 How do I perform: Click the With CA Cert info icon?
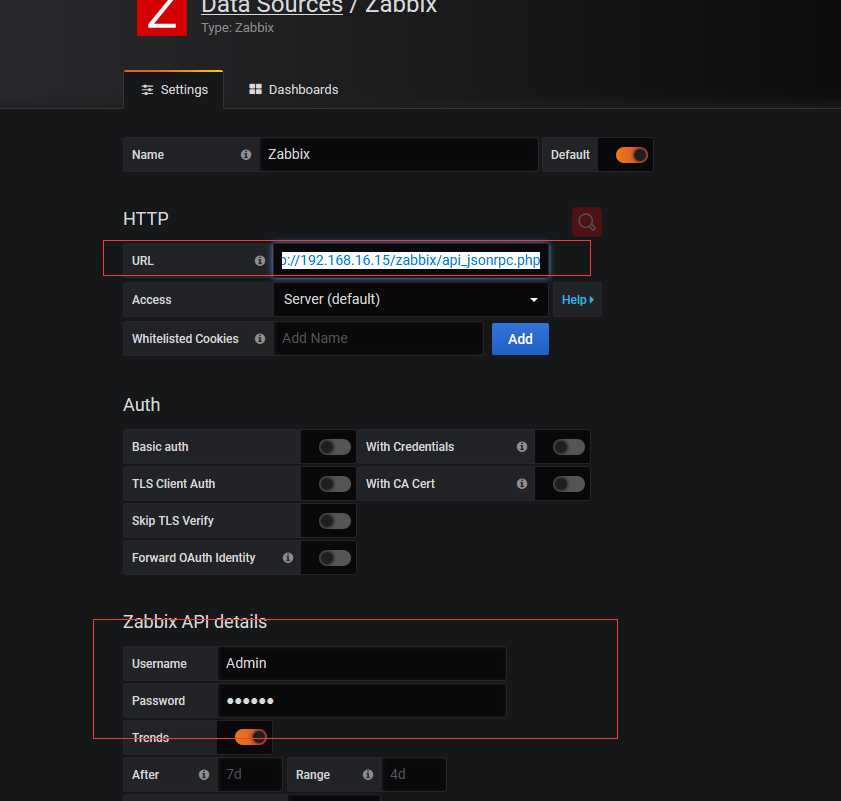click(x=522, y=483)
